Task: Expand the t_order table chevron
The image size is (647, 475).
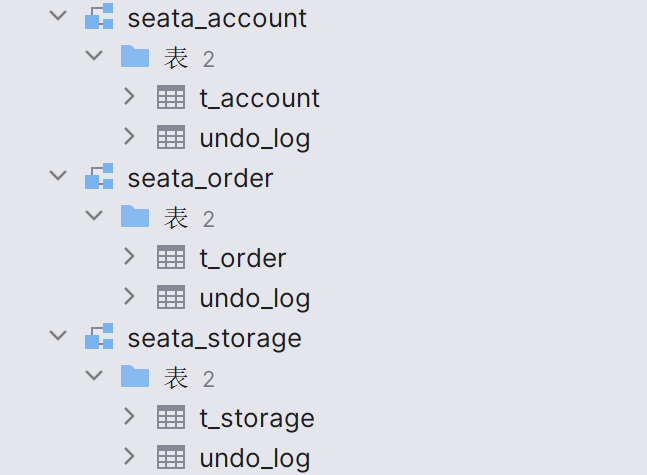Action: coord(129,257)
